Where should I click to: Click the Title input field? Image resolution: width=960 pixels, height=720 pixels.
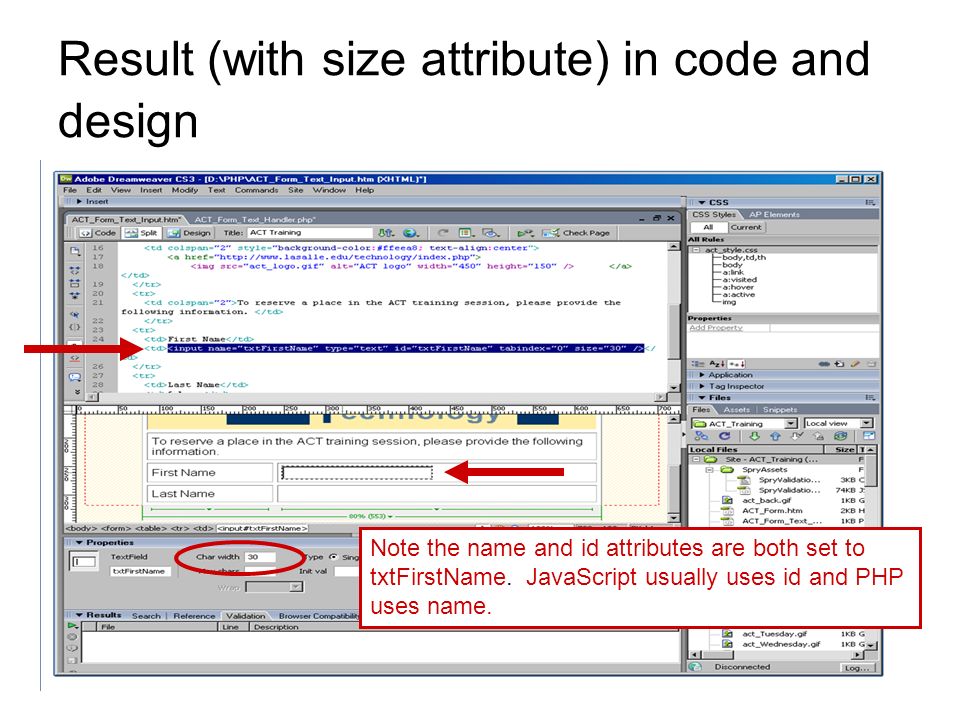click(x=310, y=233)
